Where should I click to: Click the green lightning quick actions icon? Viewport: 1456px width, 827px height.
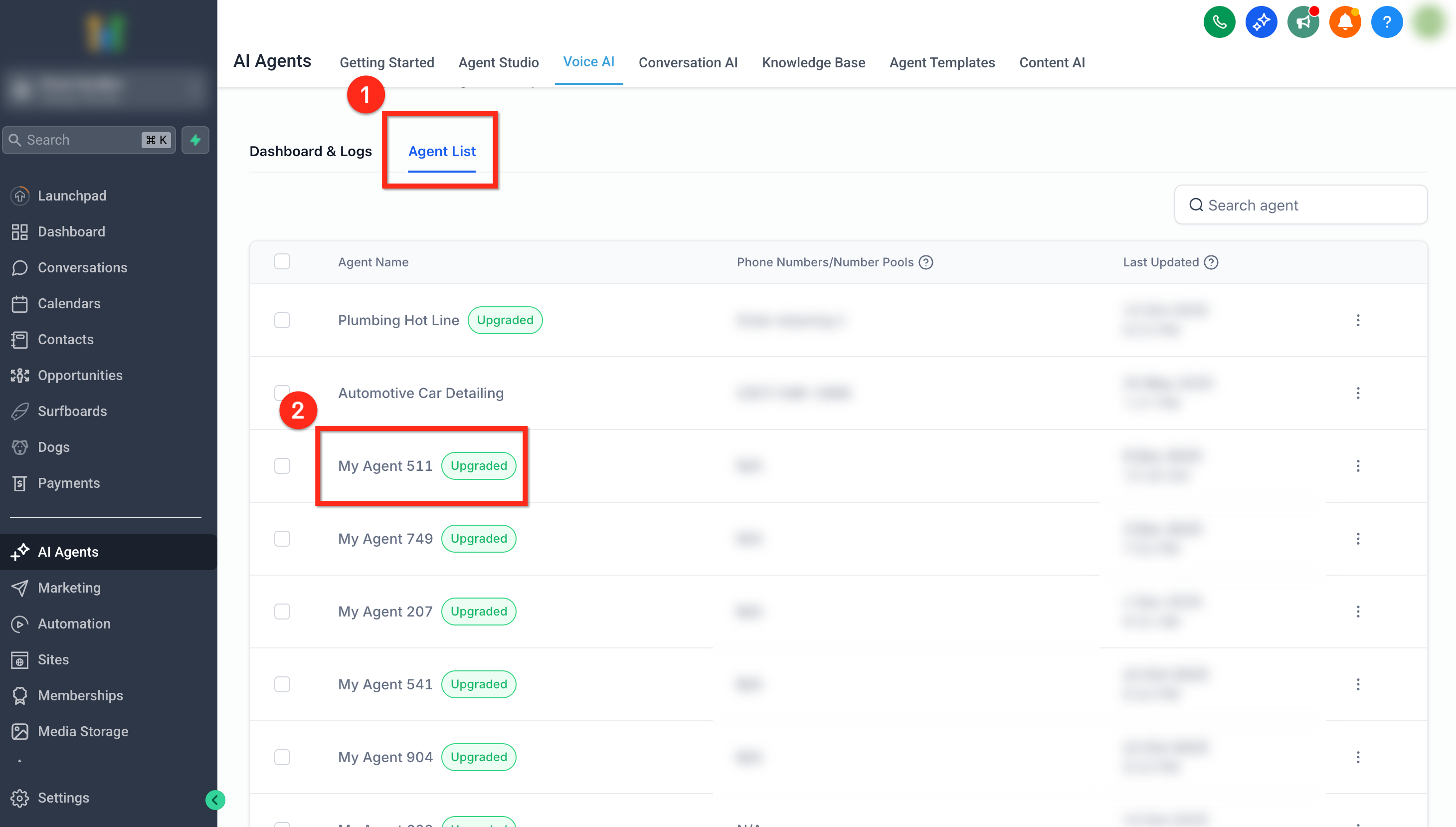point(195,140)
